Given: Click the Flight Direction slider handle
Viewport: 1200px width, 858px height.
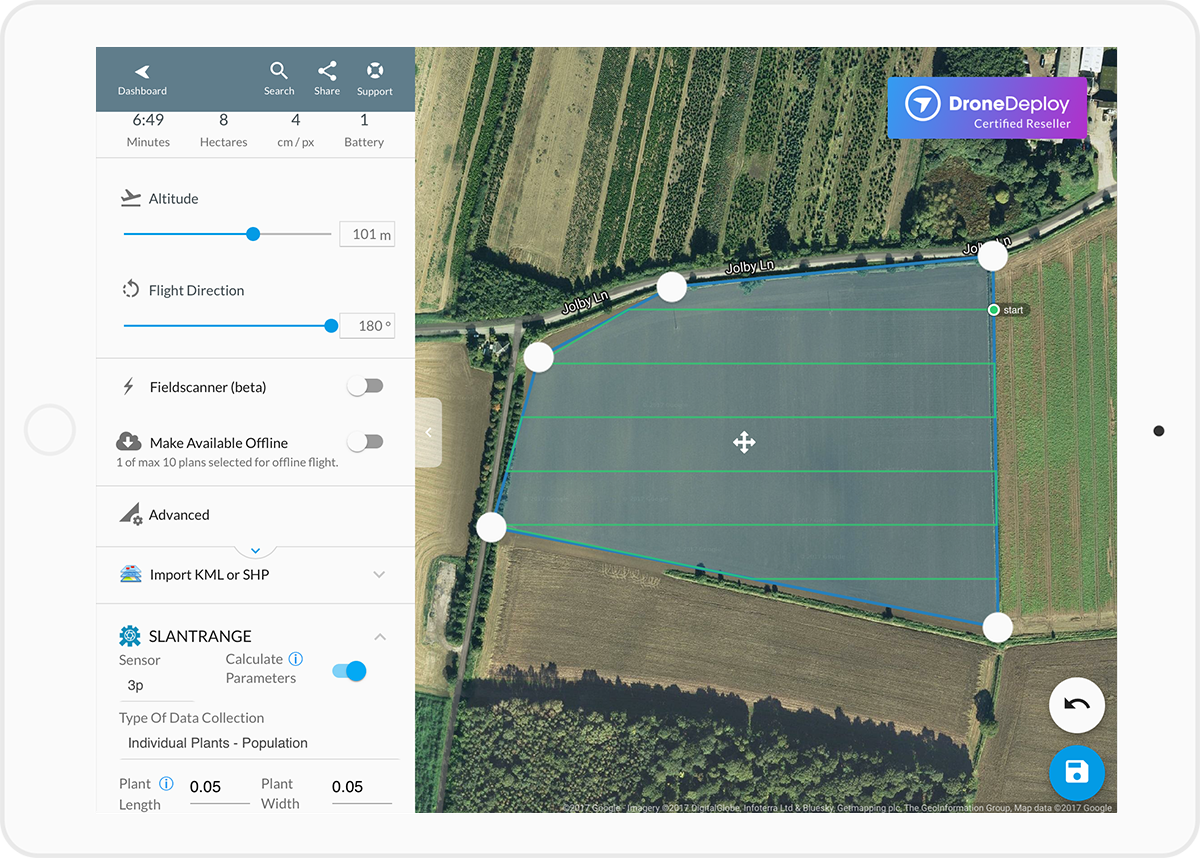Looking at the screenshot, I should (x=331, y=326).
